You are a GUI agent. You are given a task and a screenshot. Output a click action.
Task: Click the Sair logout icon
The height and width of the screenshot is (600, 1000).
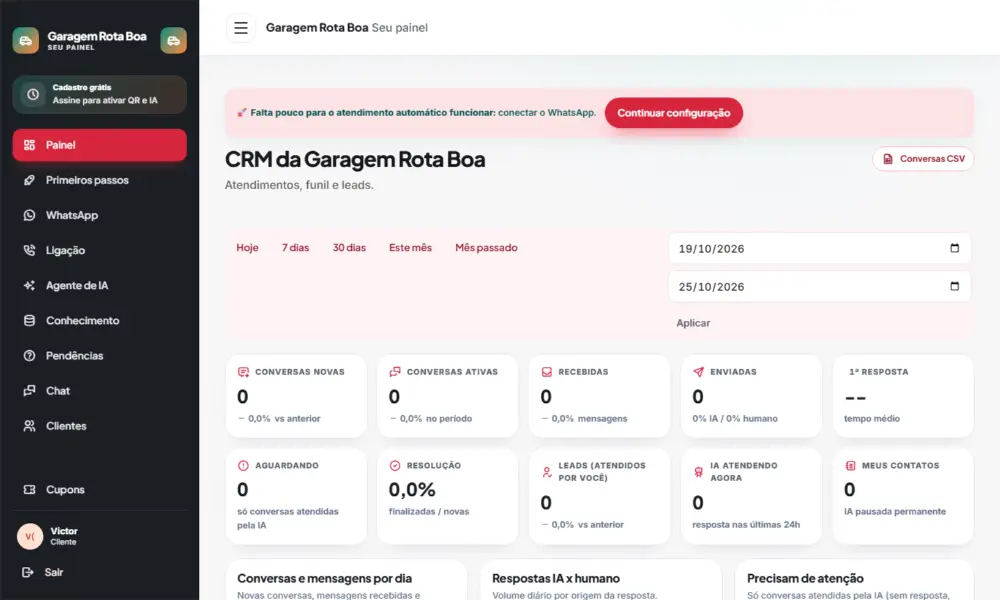pyautogui.click(x=27, y=572)
